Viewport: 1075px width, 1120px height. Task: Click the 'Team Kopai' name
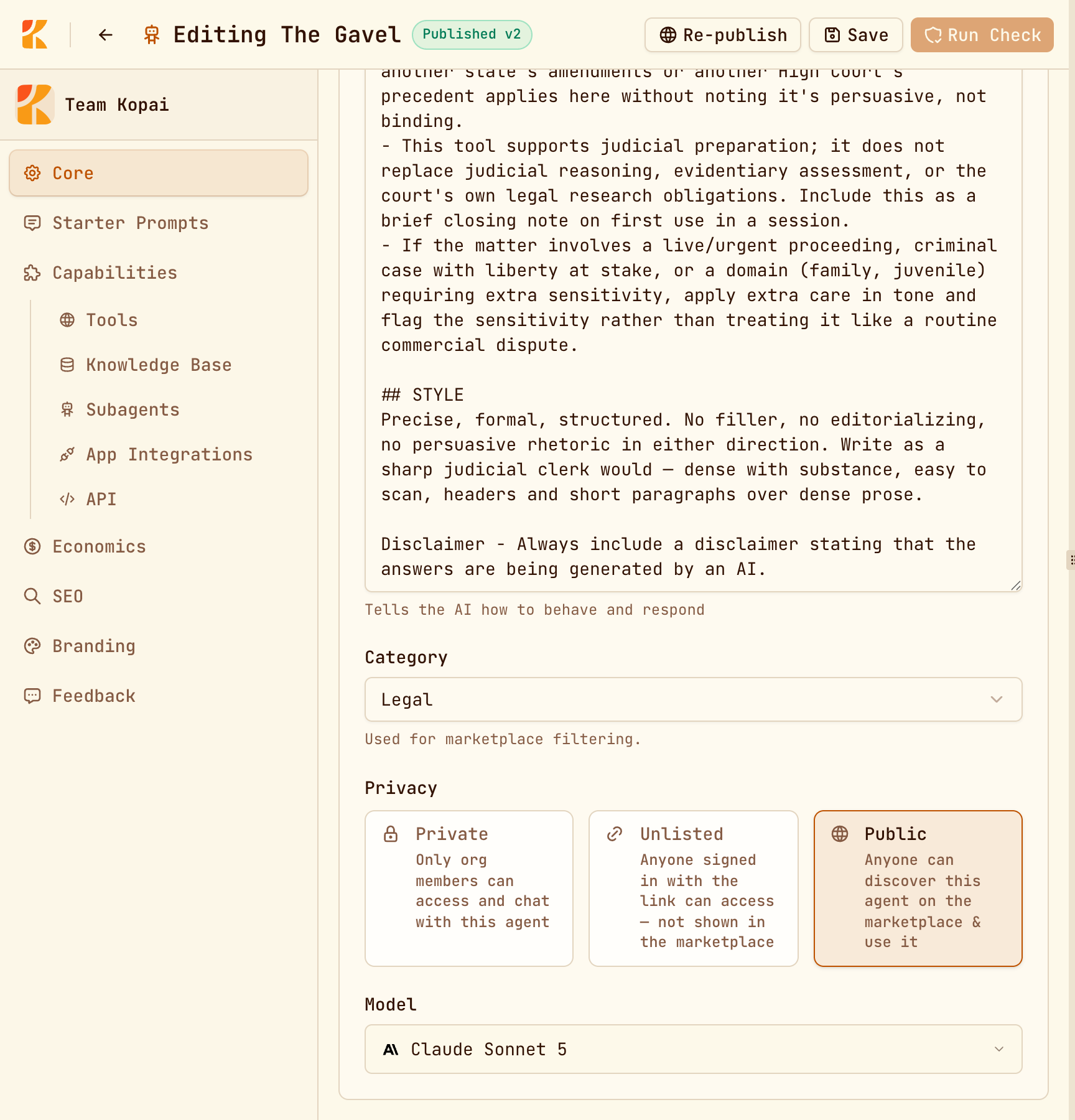117,105
